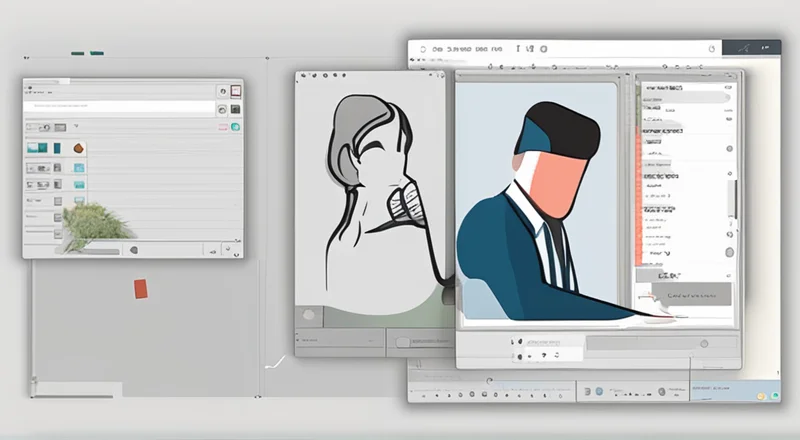This screenshot has width=800, height=440.
Task: Click the teal round icon in left panel
Action: tap(234, 127)
